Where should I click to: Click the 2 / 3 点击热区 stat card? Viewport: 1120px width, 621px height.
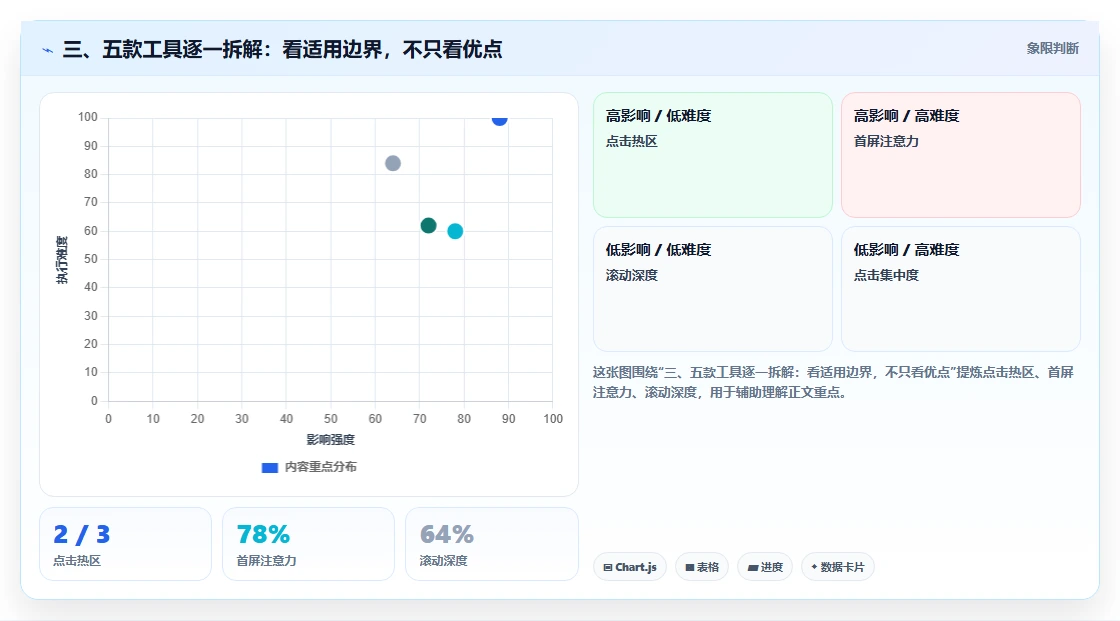point(126,544)
